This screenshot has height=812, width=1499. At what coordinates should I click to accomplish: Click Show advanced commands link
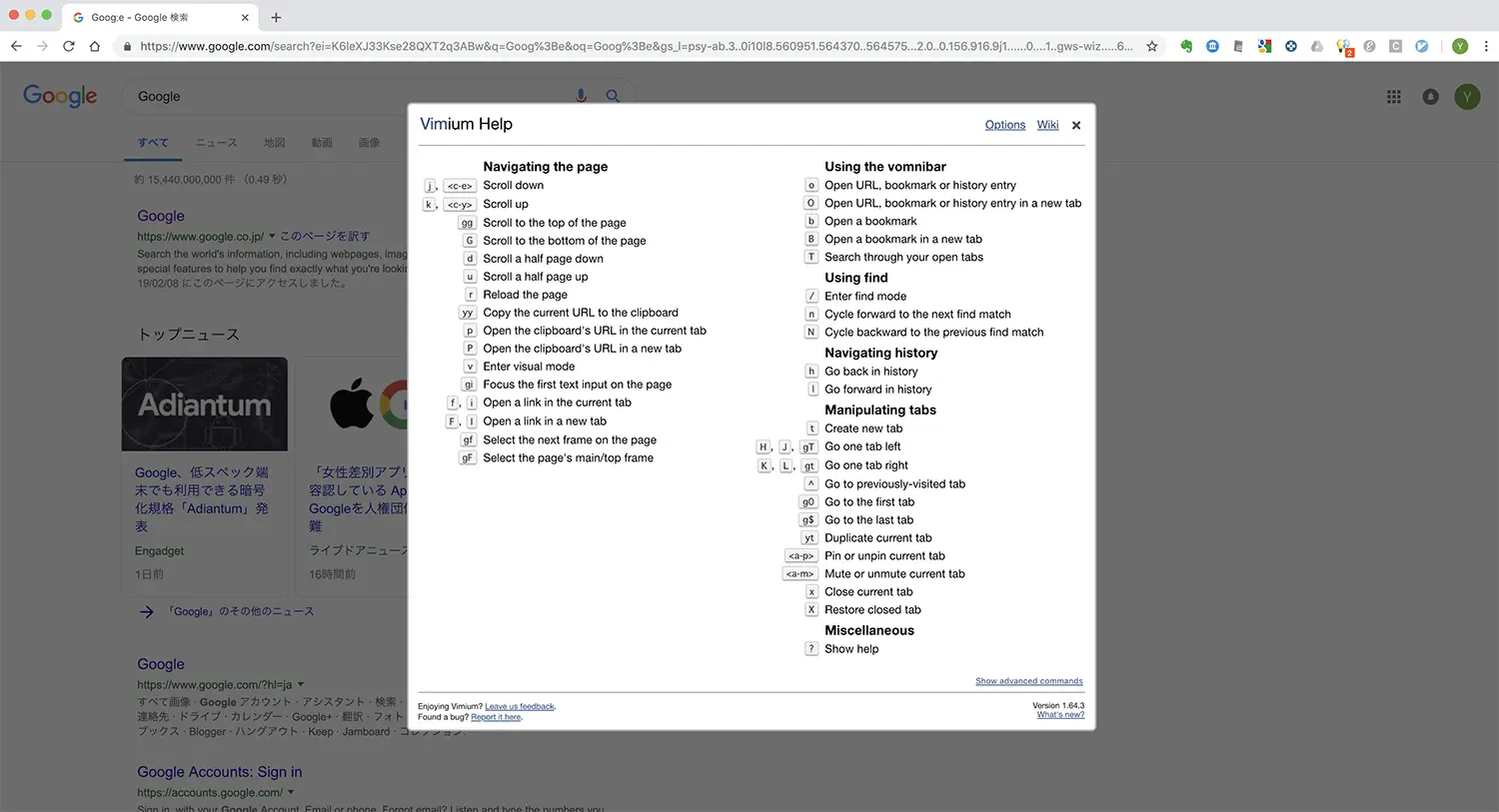coord(1029,681)
